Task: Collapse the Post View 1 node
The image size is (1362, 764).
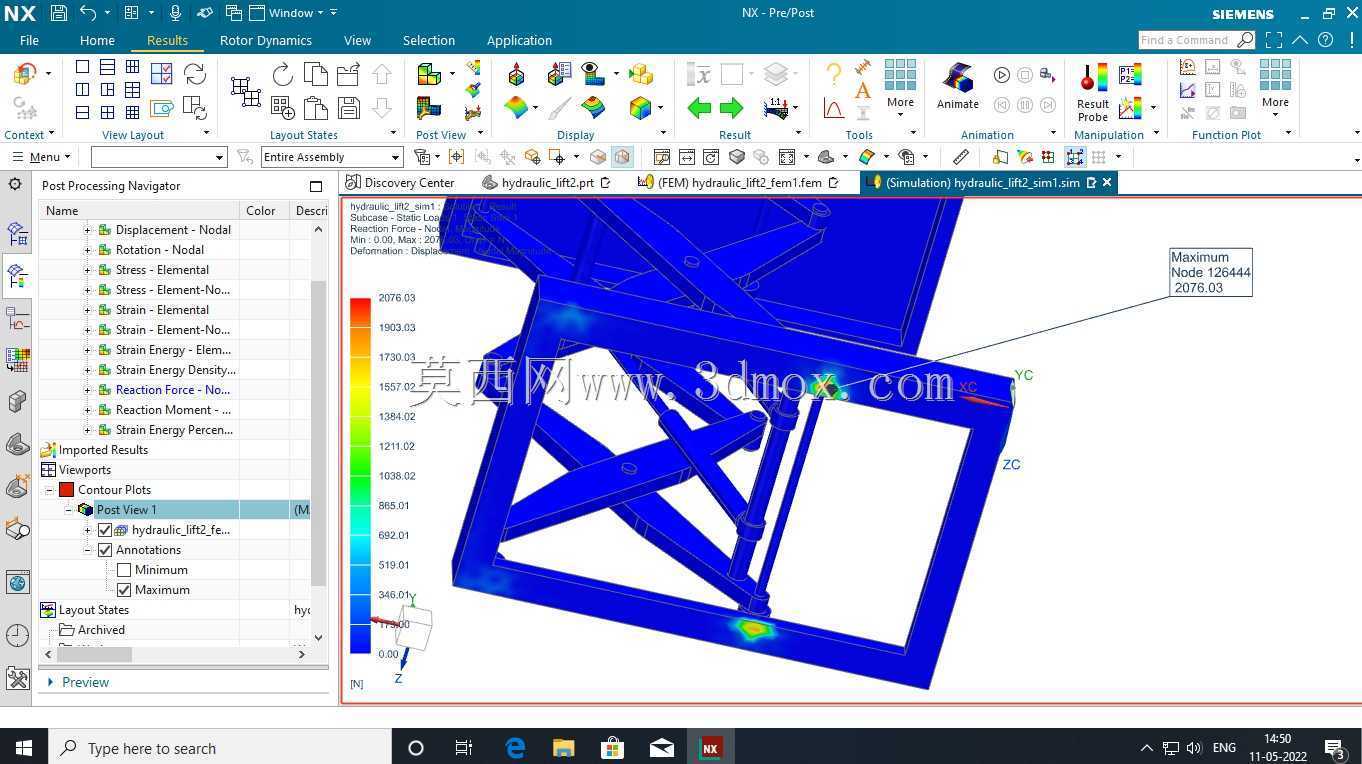Action: point(68,510)
